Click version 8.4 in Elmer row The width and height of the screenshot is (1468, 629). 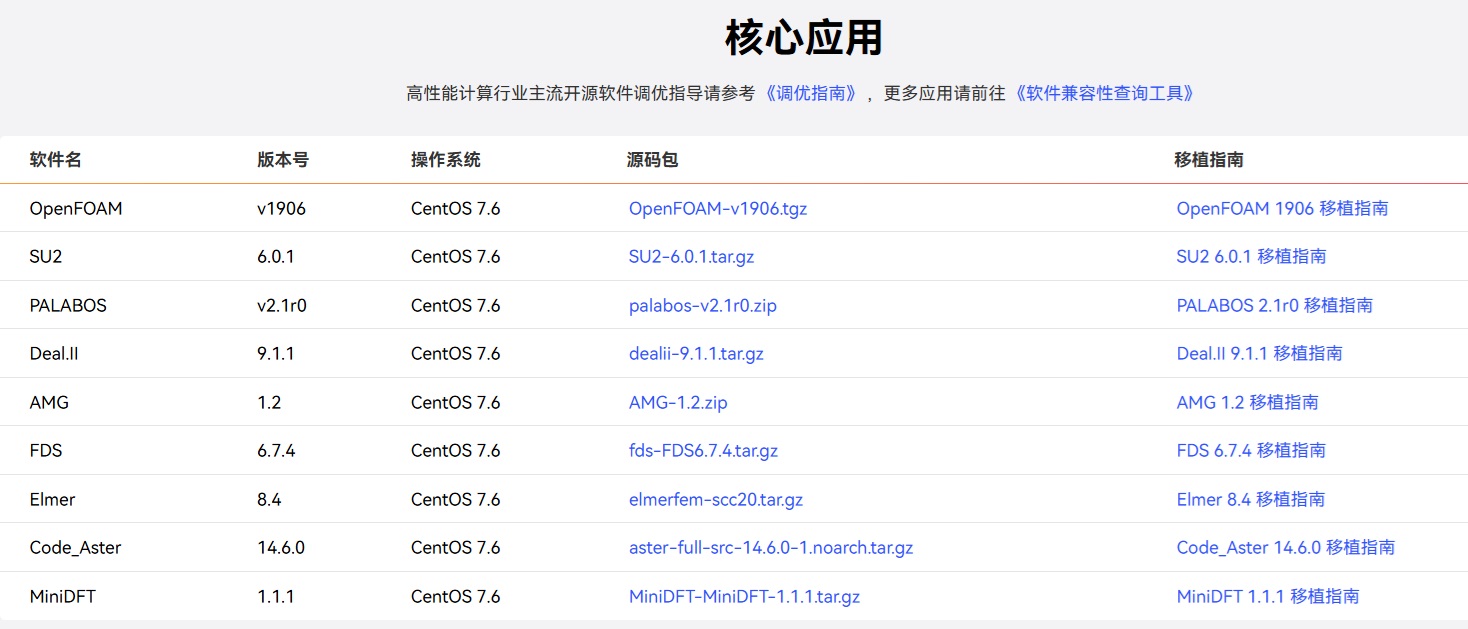tap(269, 499)
